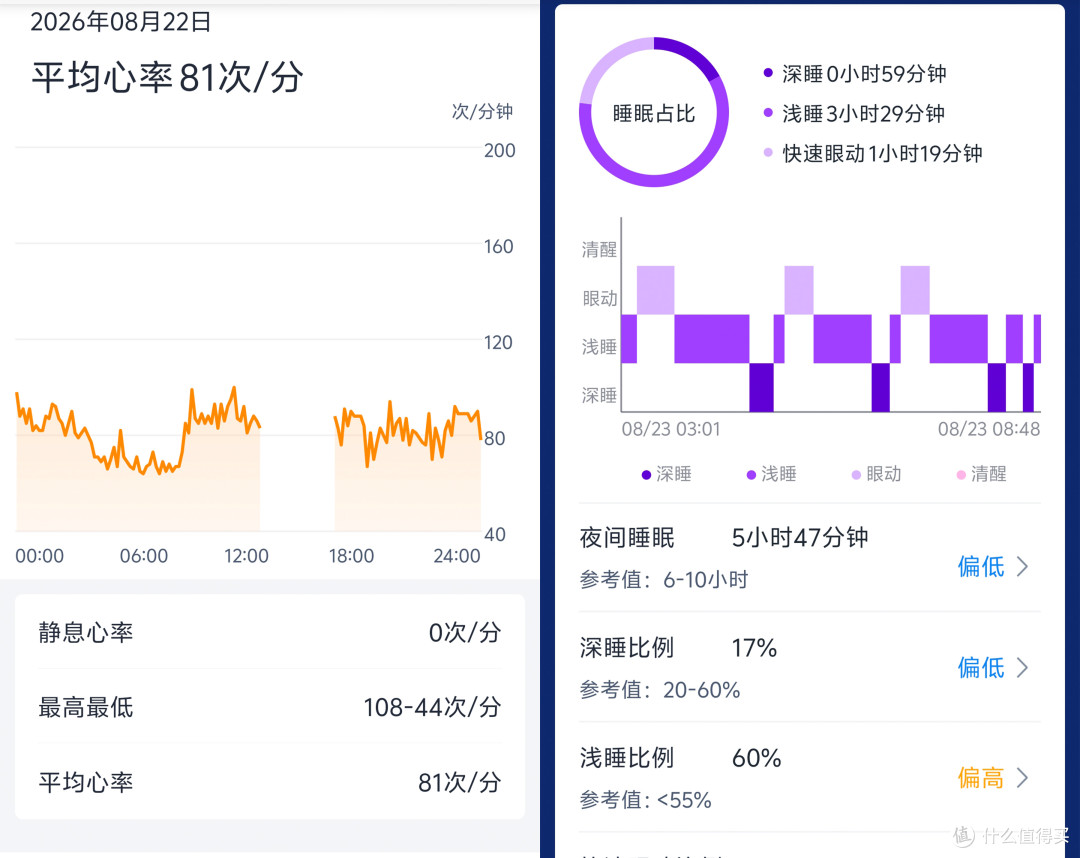This screenshot has height=858, width=1080.
Task: Click the 06:00 axis label on heart chart
Action: (144, 556)
